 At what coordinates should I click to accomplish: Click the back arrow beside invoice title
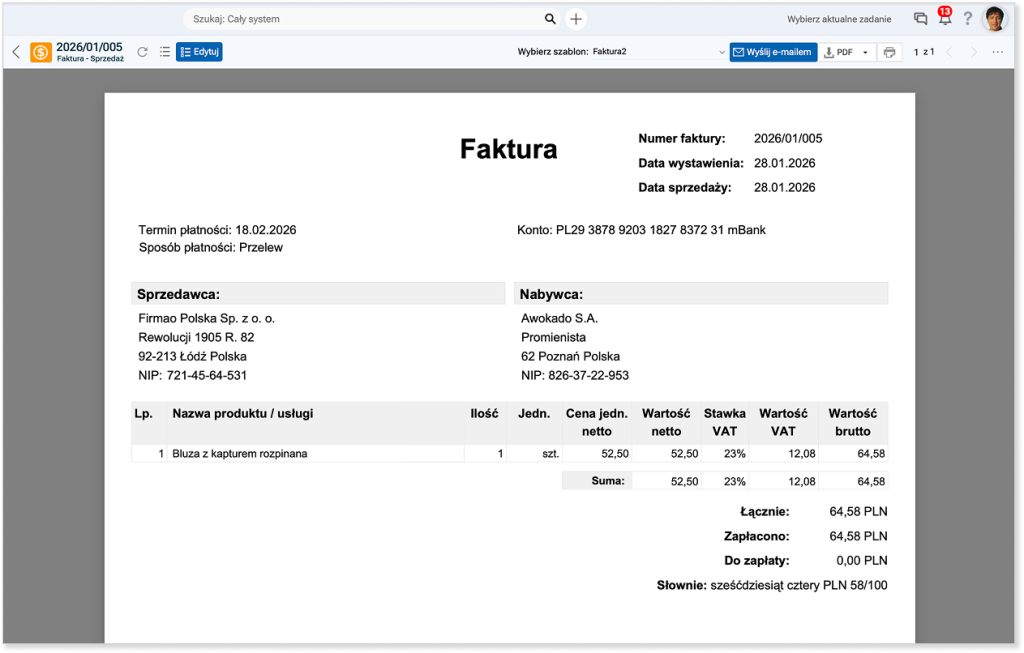click(x=16, y=52)
